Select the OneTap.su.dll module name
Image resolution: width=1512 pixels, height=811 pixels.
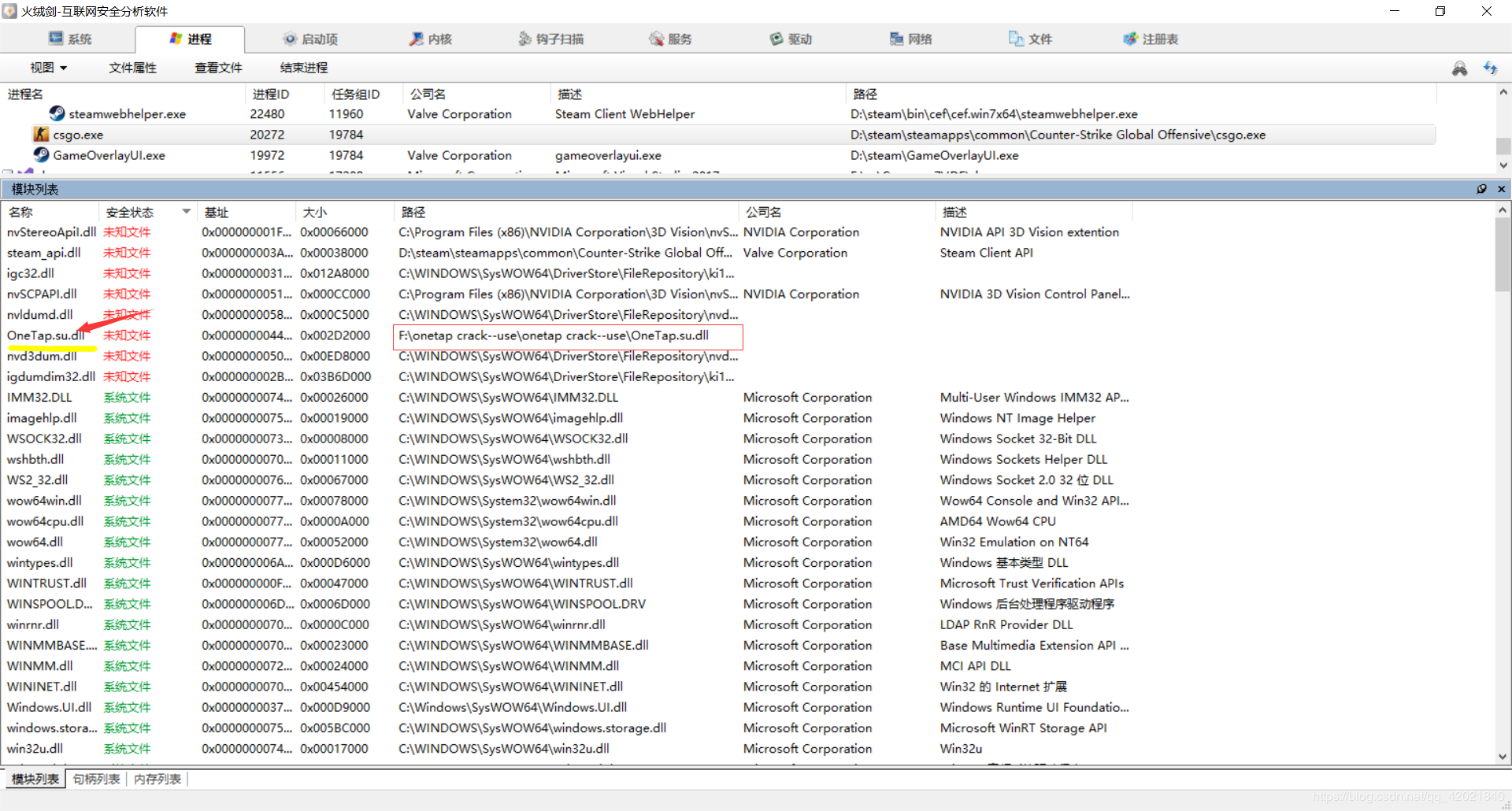[x=46, y=335]
